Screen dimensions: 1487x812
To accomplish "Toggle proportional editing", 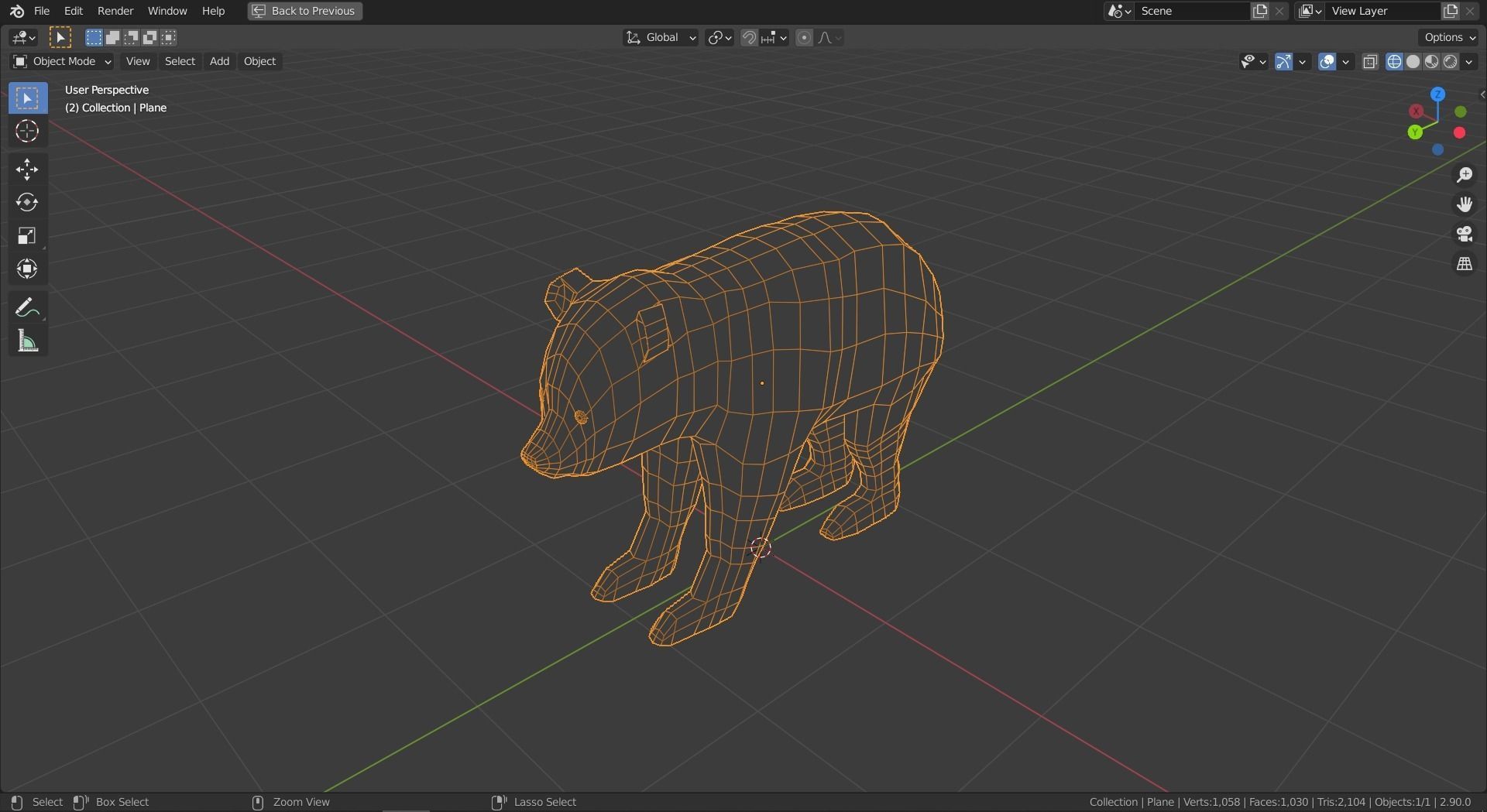I will coord(805,37).
